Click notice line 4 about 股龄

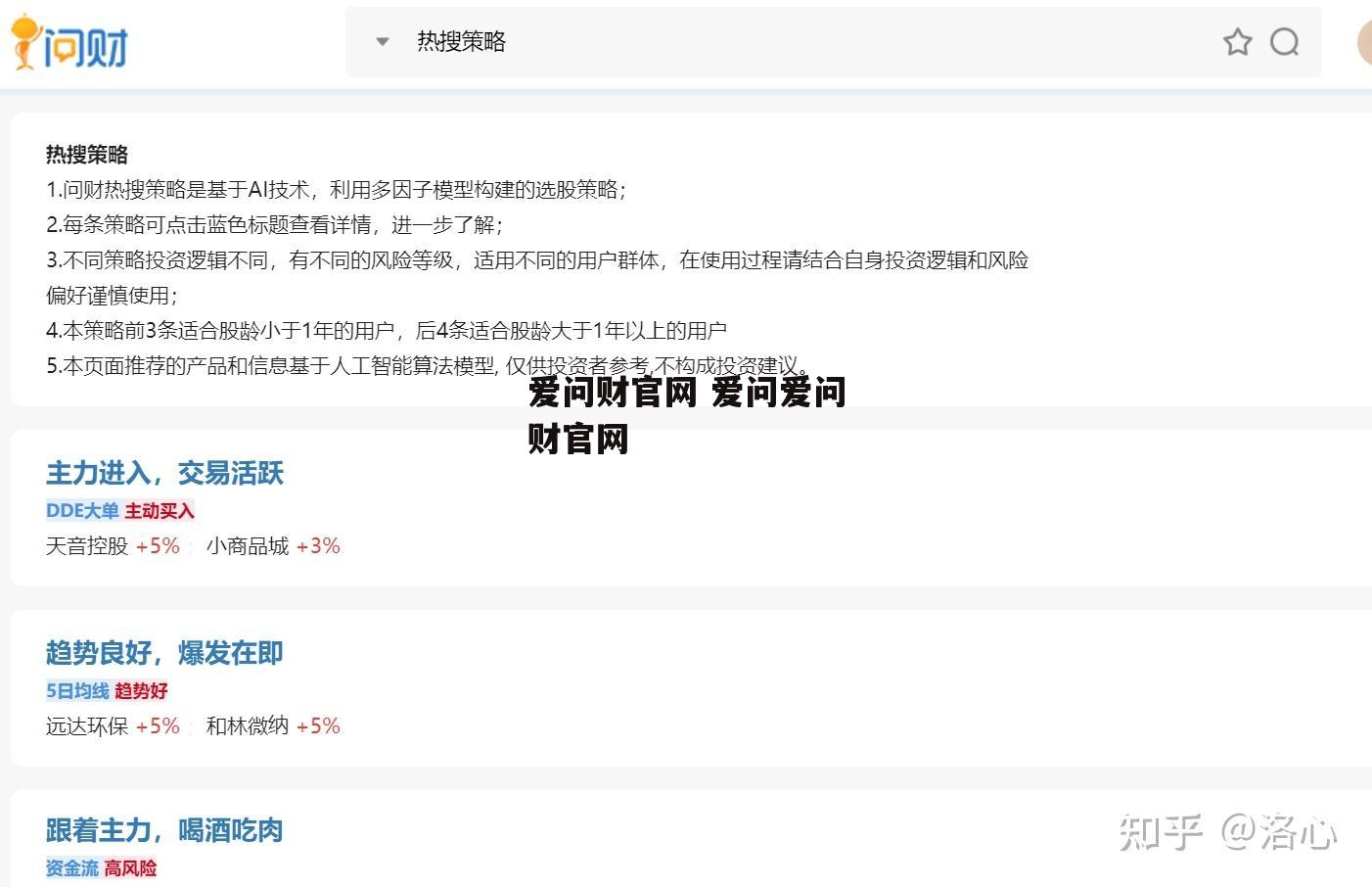tap(387, 331)
